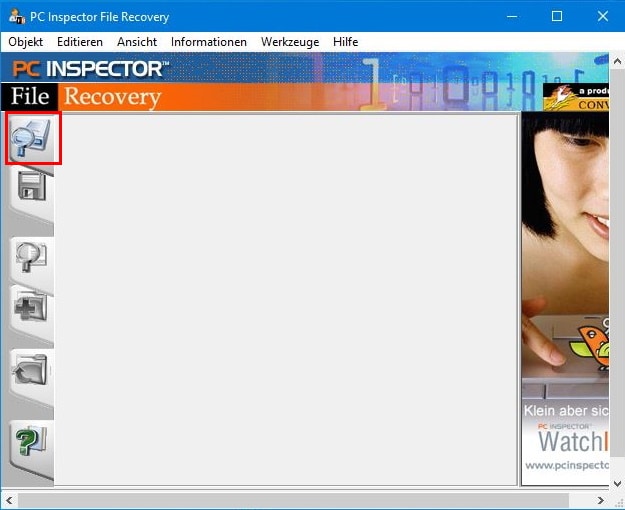The width and height of the screenshot is (625, 510).
Task: Click the WatchIt advertisement banner
Action: (565, 298)
